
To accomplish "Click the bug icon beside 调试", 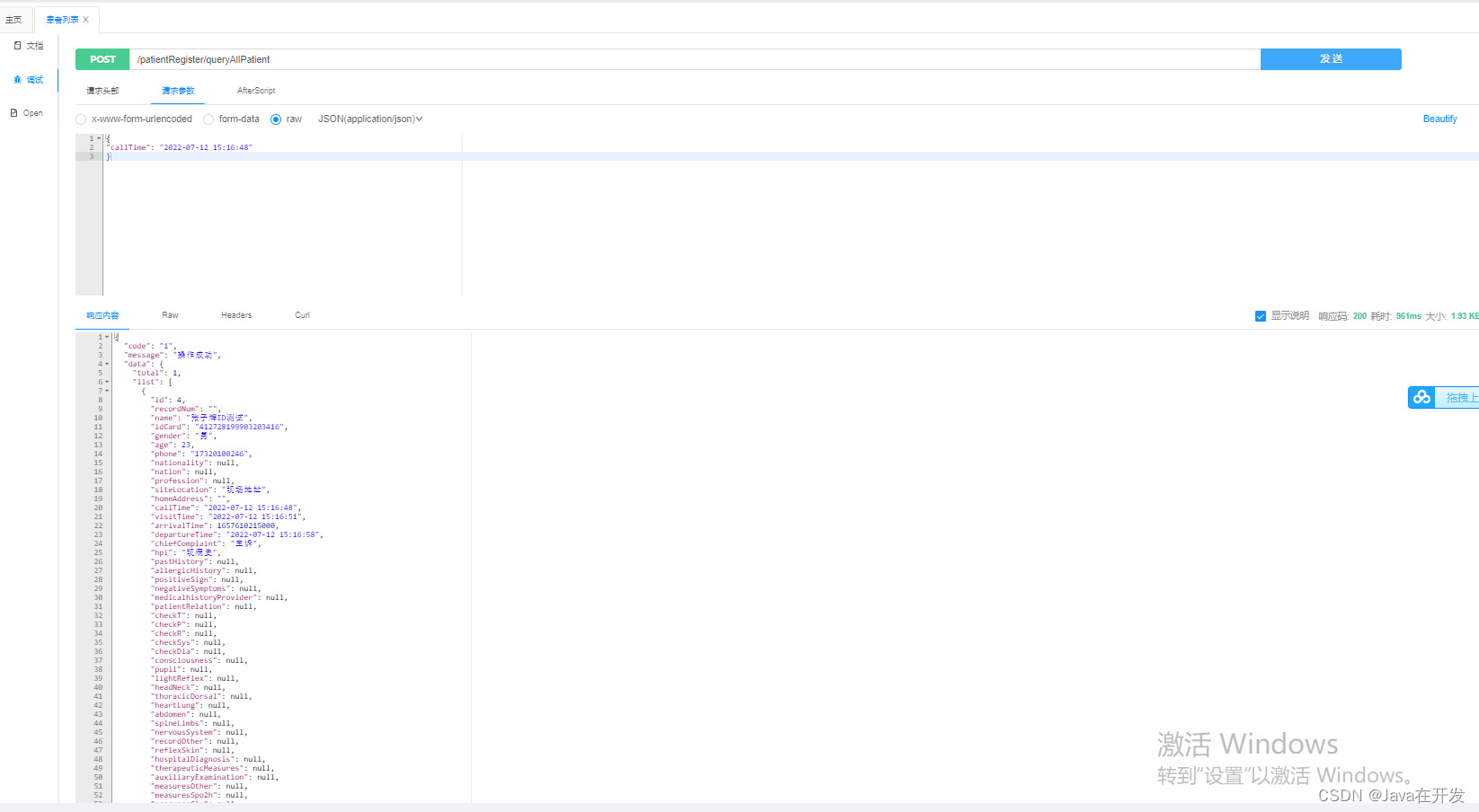I will [17, 79].
